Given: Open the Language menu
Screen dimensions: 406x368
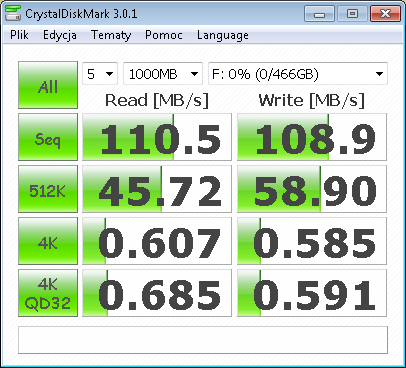Looking at the screenshot, I should click(x=223, y=35).
